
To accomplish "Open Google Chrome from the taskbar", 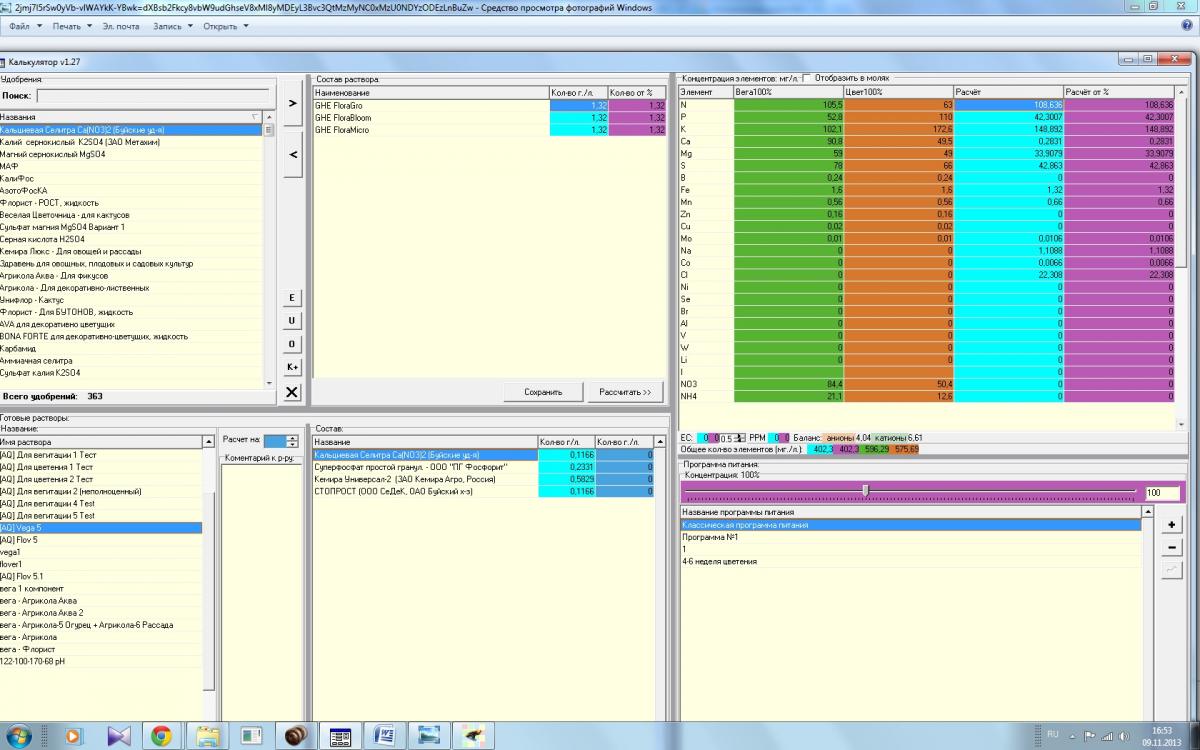I will click(161, 736).
